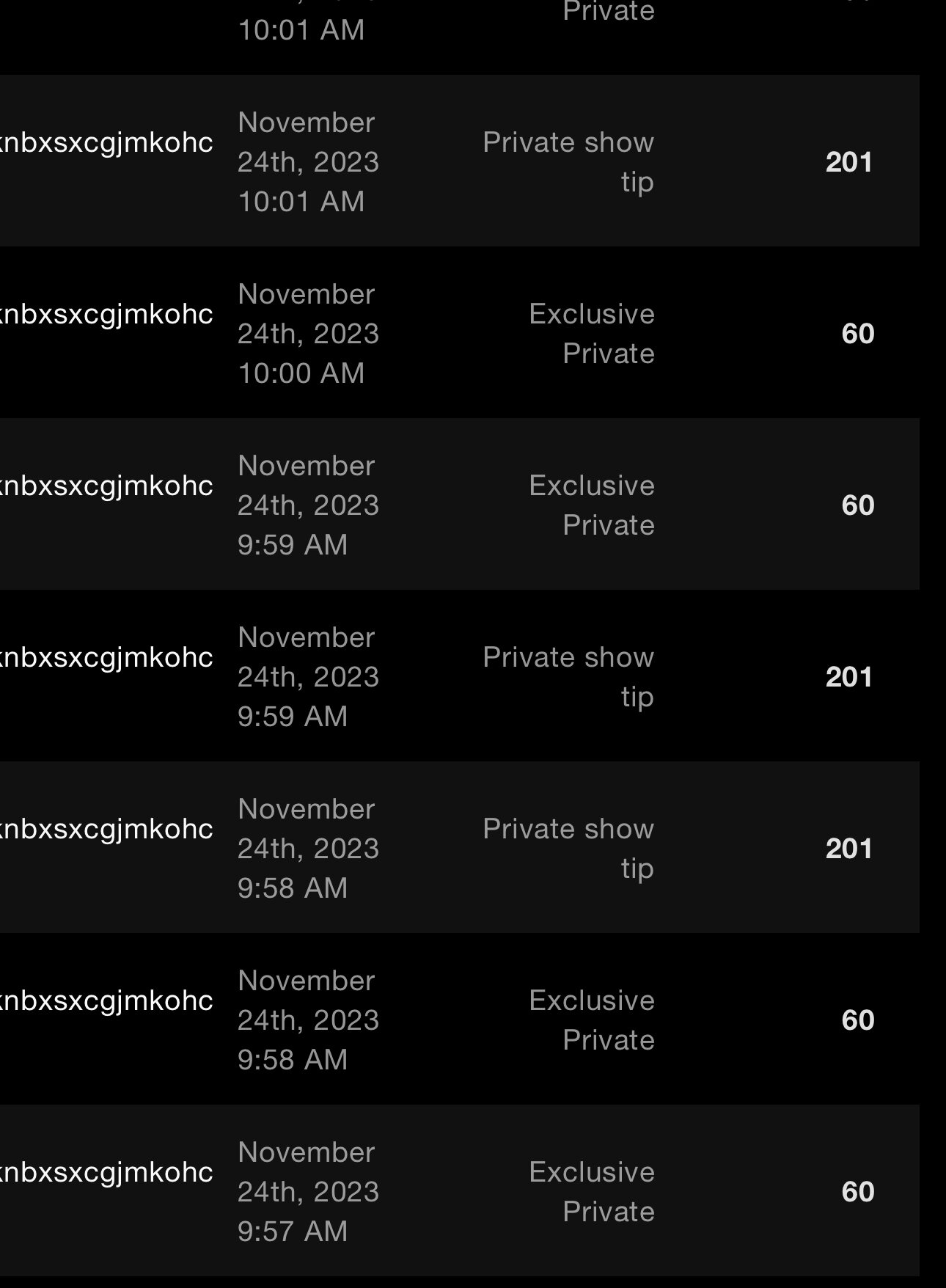The width and height of the screenshot is (946, 1288).
Task: Click "Exclusive Private" label at 10:00 AM
Action: click(592, 334)
